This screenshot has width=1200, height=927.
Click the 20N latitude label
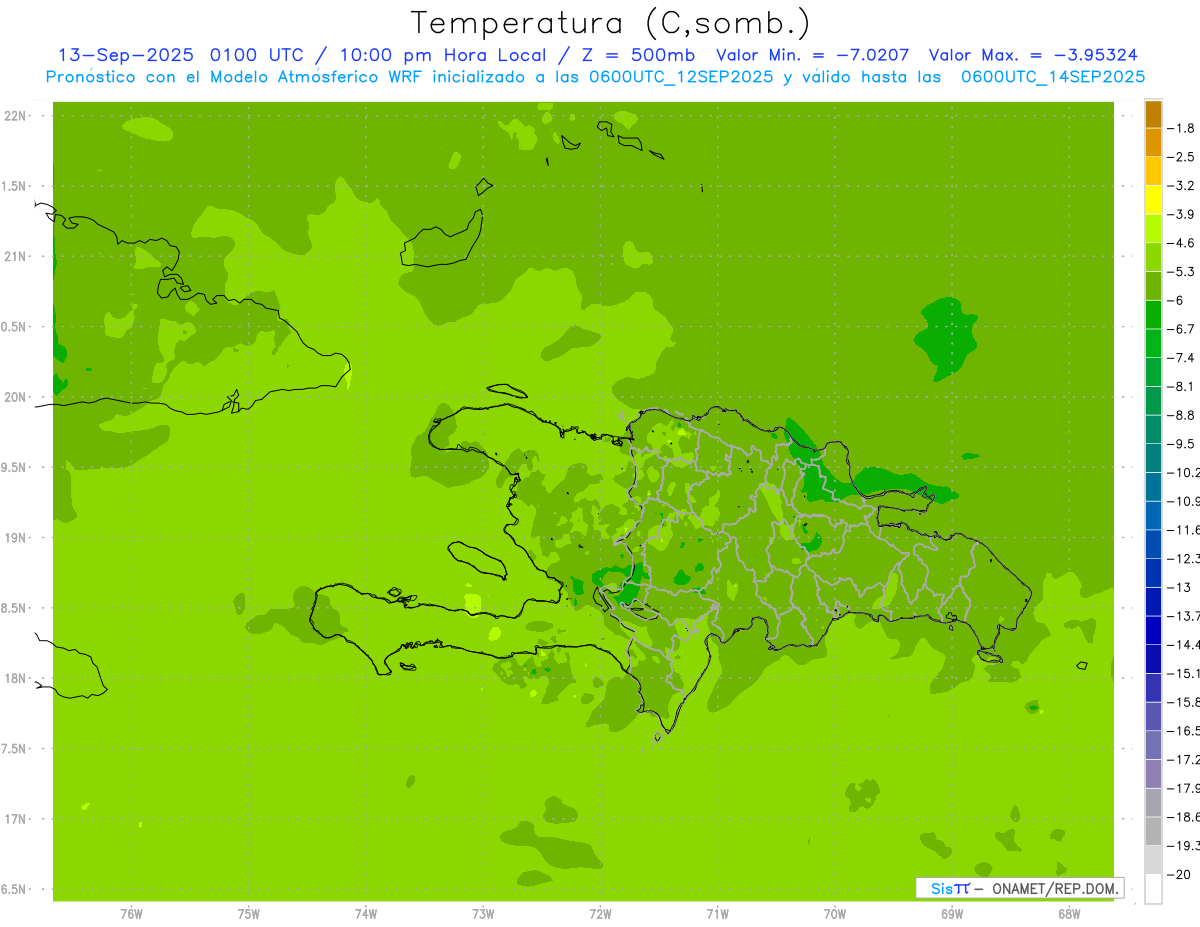pyautogui.click(x=16, y=397)
